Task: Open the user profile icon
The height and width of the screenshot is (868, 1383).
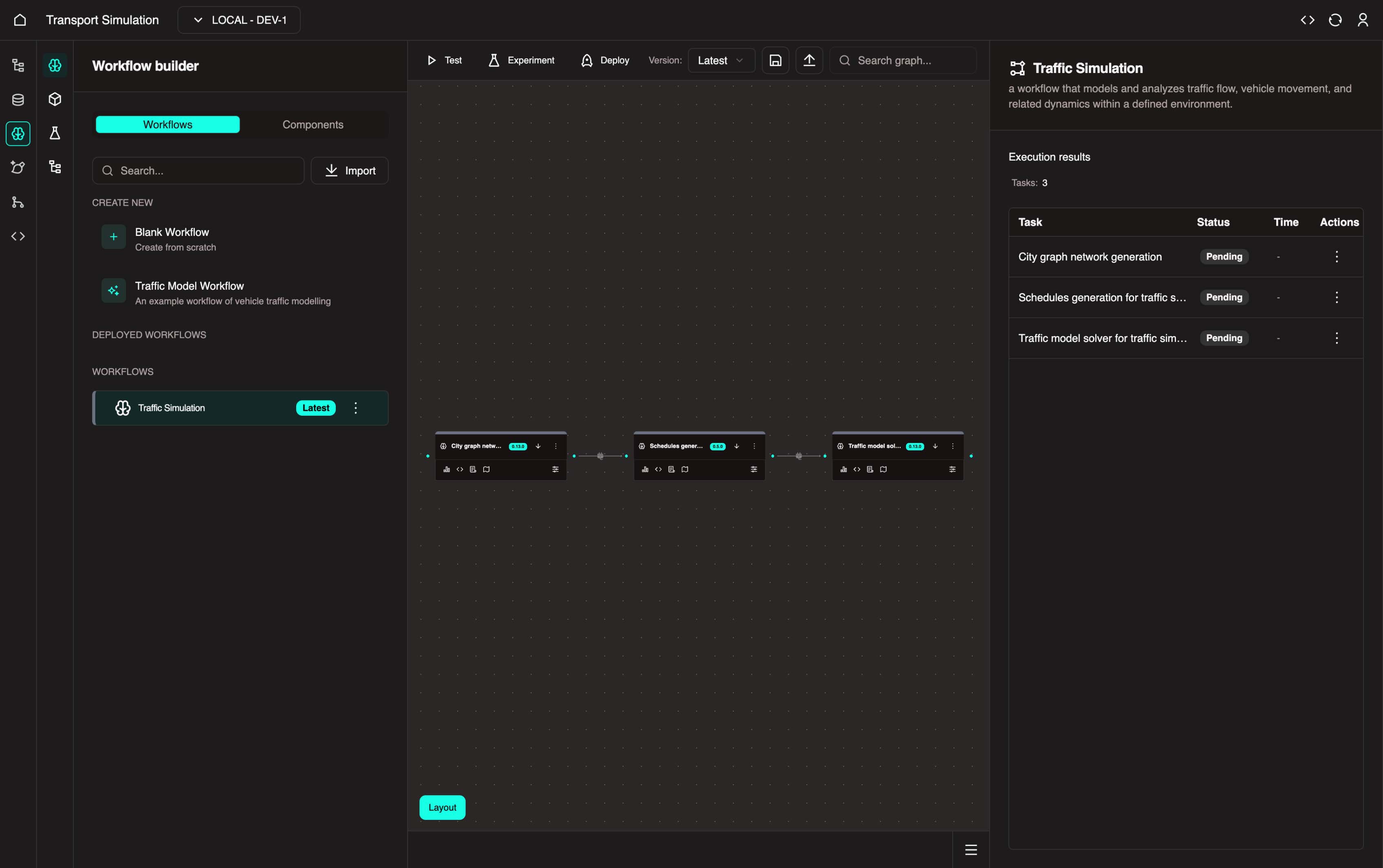Action: pyautogui.click(x=1362, y=20)
